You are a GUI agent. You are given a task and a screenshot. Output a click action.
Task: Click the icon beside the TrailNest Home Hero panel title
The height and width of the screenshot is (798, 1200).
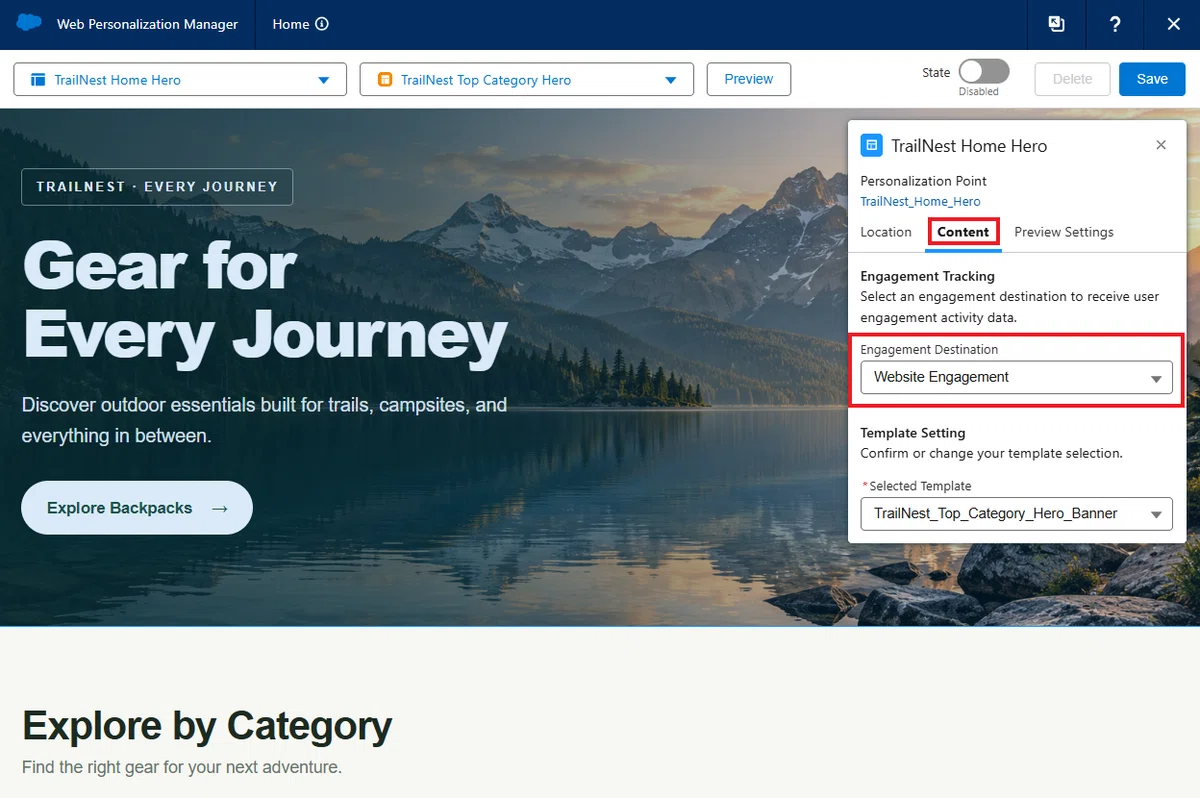[x=871, y=145]
